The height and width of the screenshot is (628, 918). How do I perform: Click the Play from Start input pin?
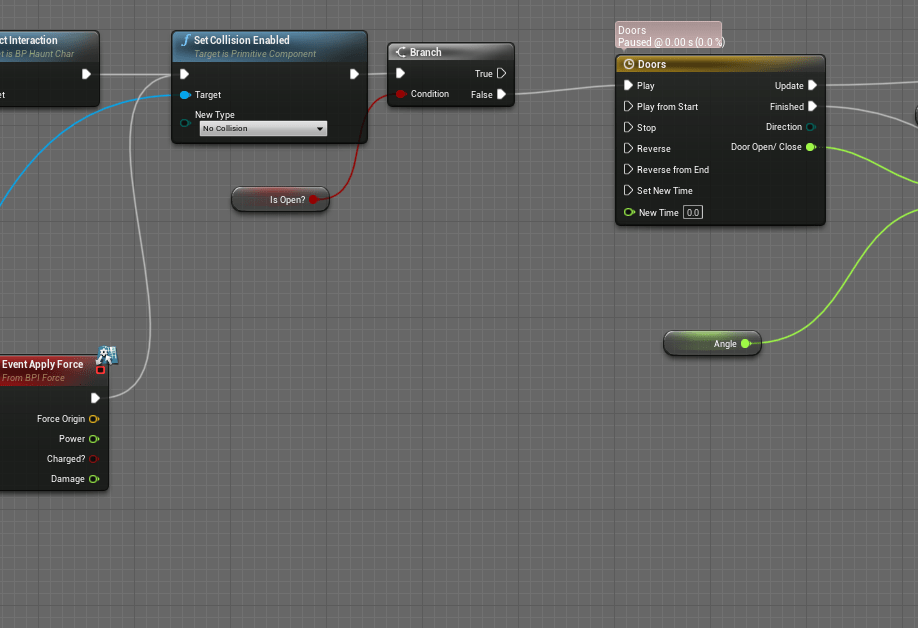628,107
